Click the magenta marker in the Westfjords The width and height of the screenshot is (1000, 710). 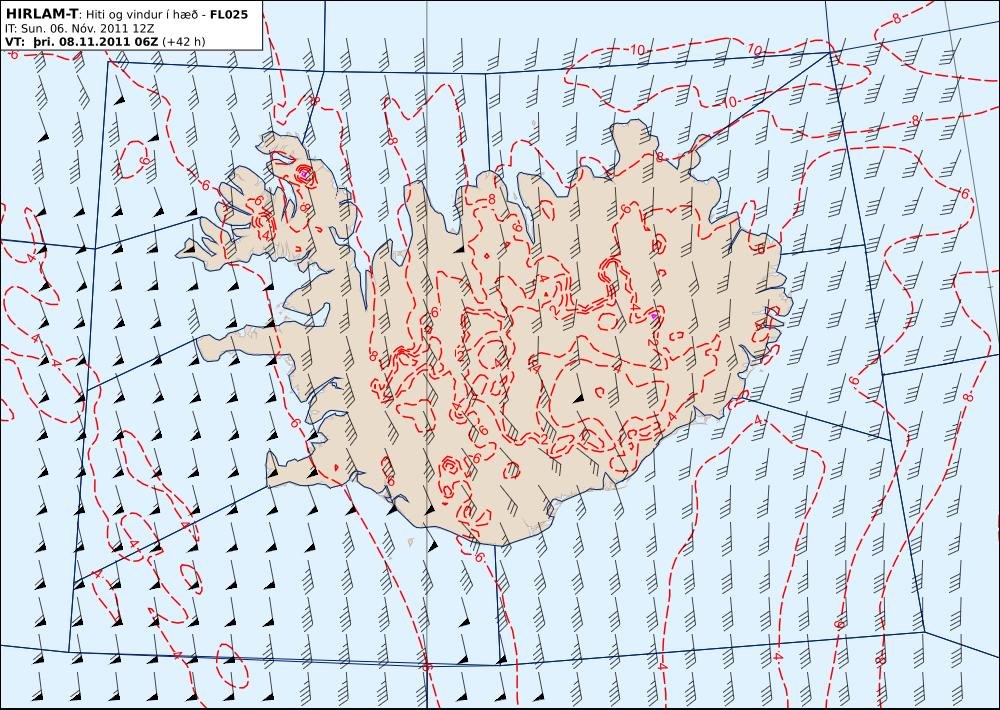coord(304,174)
